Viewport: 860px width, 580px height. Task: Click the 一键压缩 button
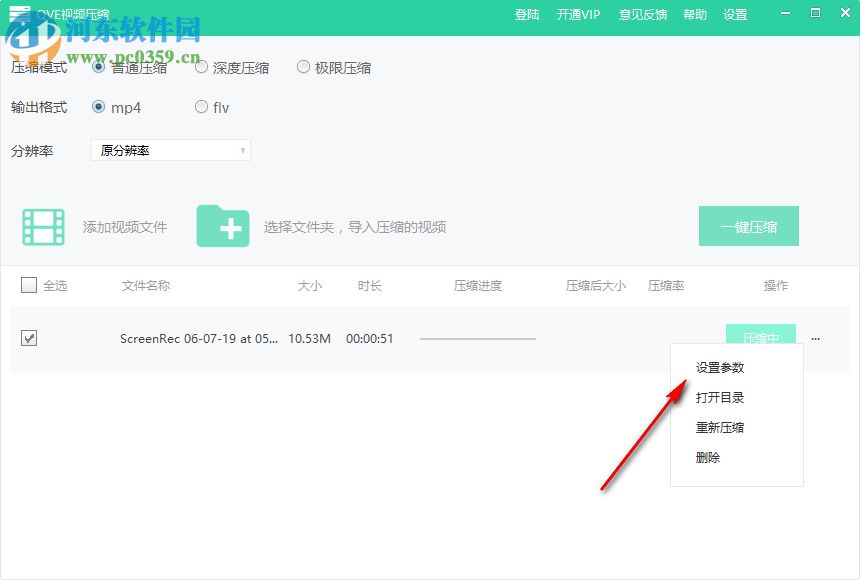tap(748, 226)
